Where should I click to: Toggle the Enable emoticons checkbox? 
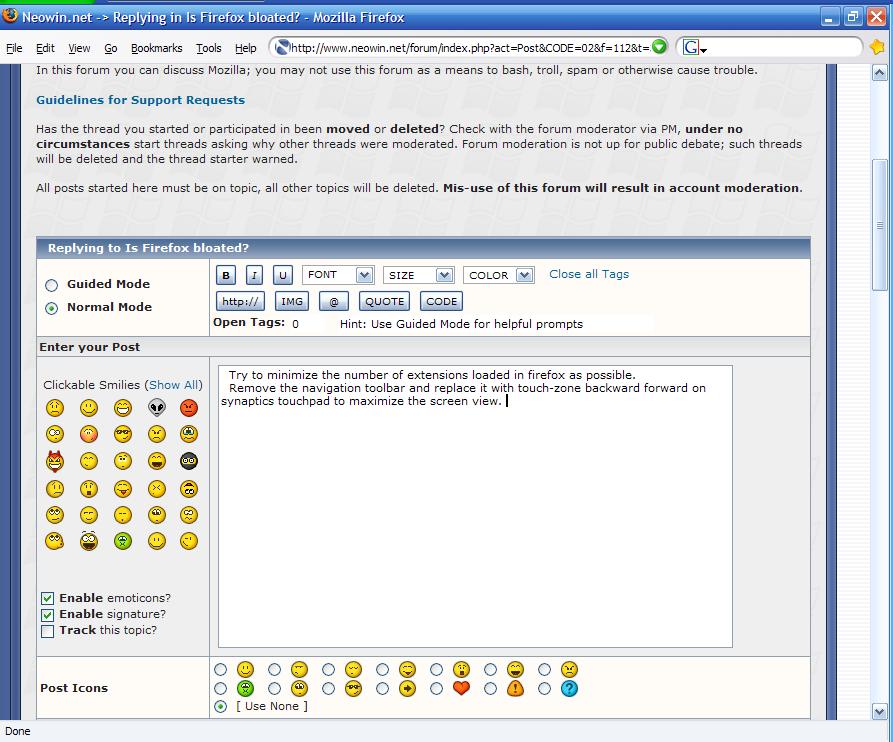pos(48,598)
